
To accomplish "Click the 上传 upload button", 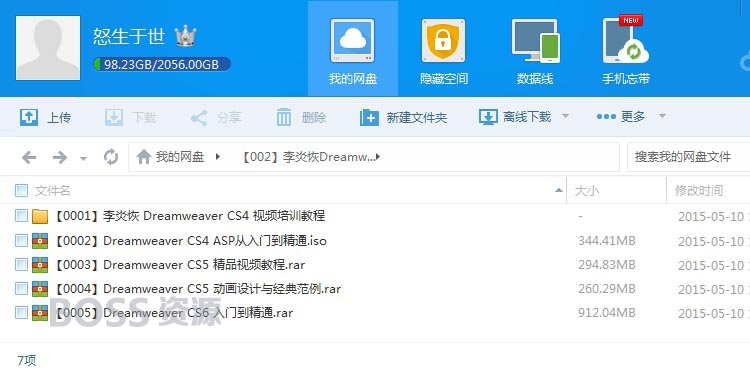I will coord(45,117).
